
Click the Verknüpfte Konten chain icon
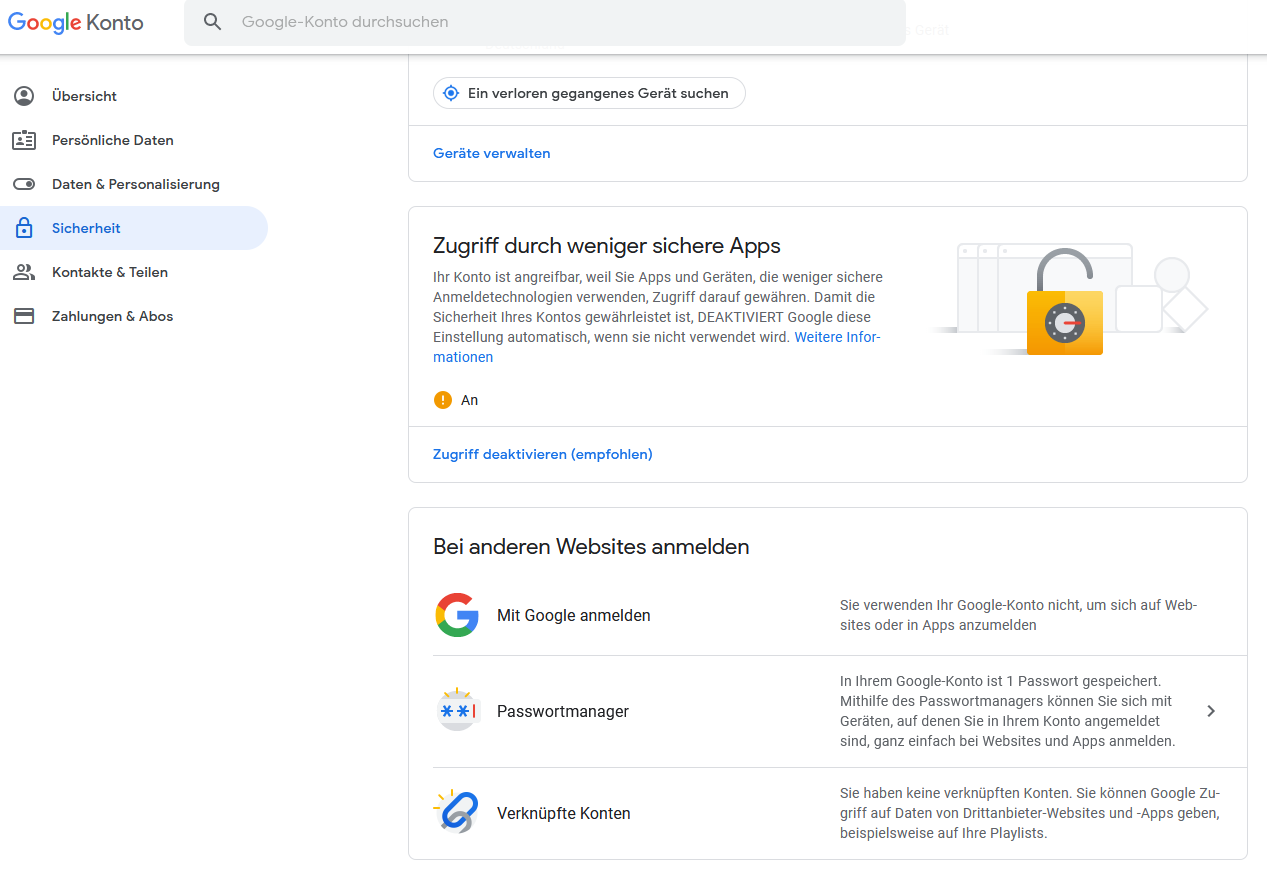point(457,812)
